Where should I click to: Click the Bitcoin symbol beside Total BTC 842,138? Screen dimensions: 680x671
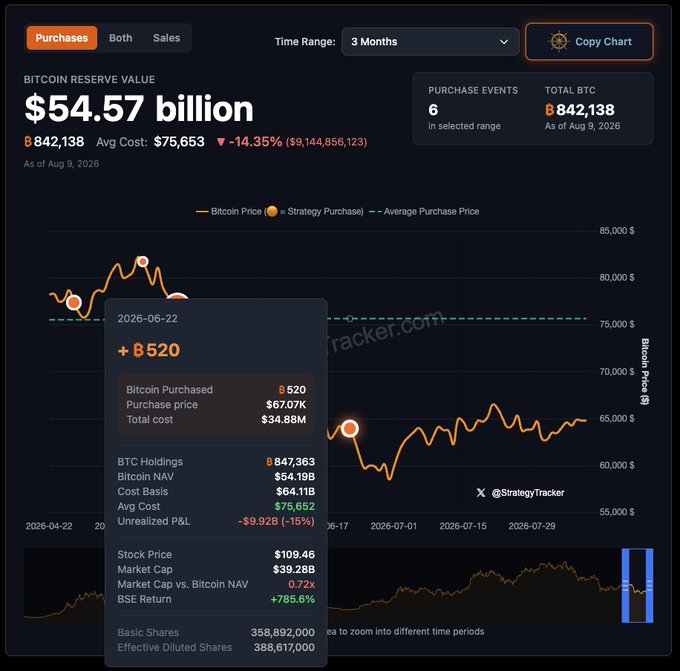pyautogui.click(x=549, y=110)
